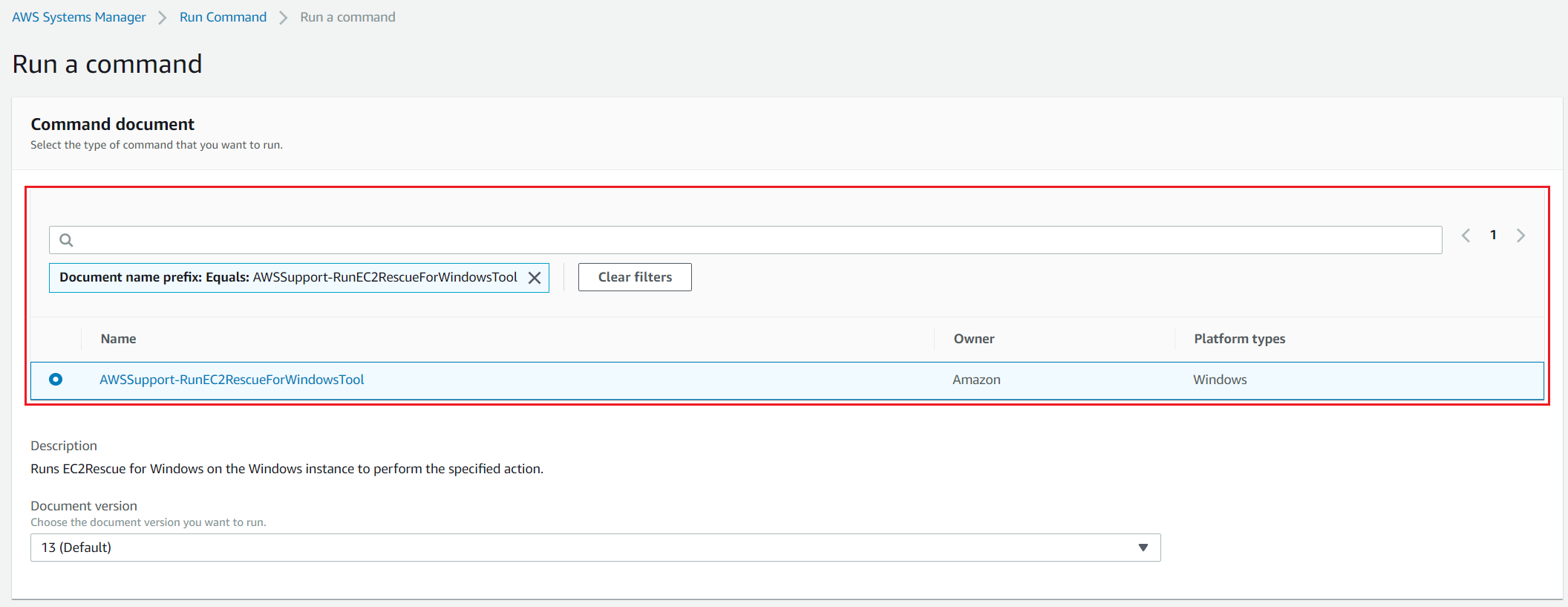This screenshot has width=1568, height=607.
Task: Click the Document name prefix filter token text
Action: (x=288, y=277)
